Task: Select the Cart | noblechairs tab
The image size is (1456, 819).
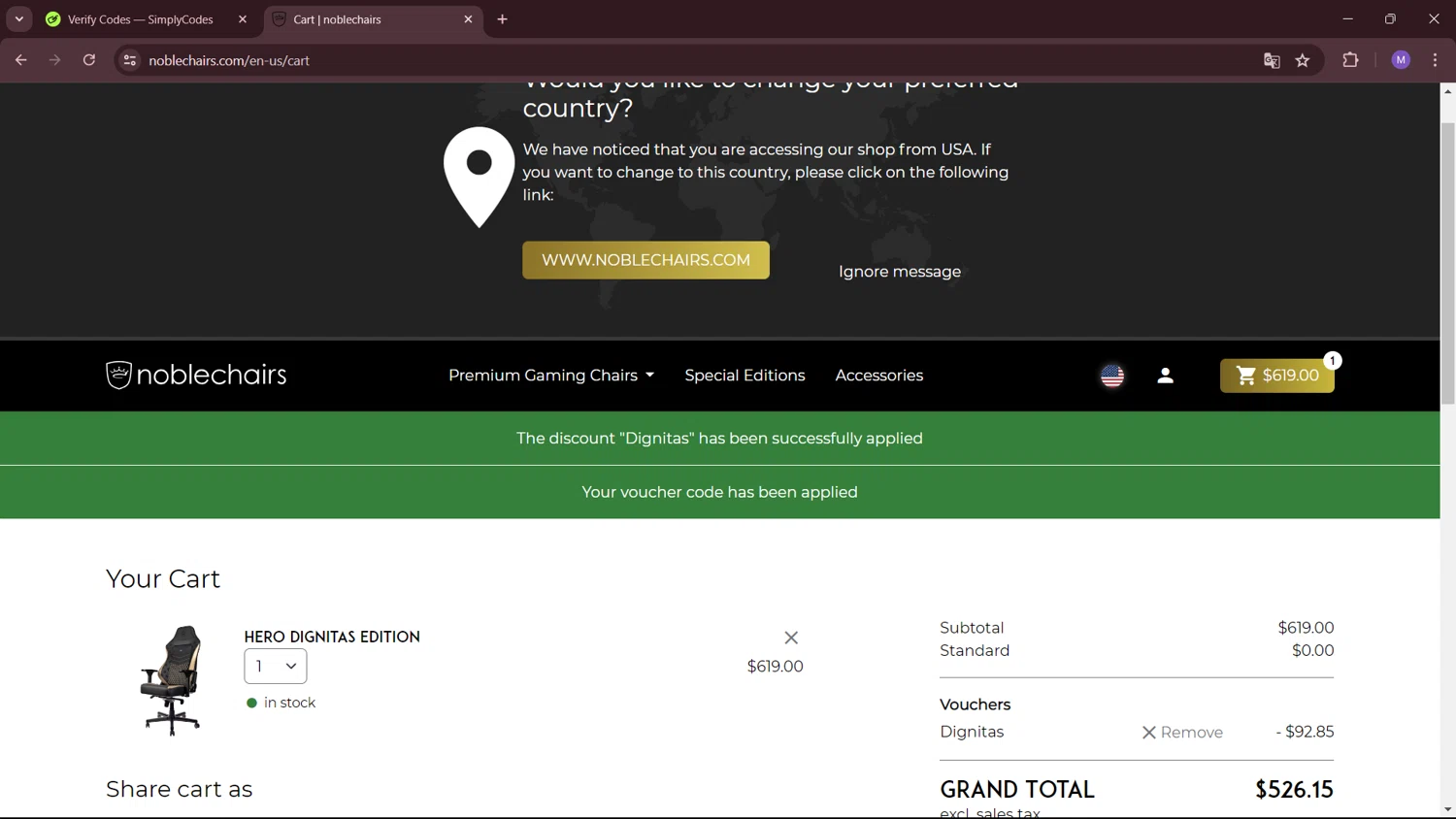Action: pyautogui.click(x=372, y=19)
